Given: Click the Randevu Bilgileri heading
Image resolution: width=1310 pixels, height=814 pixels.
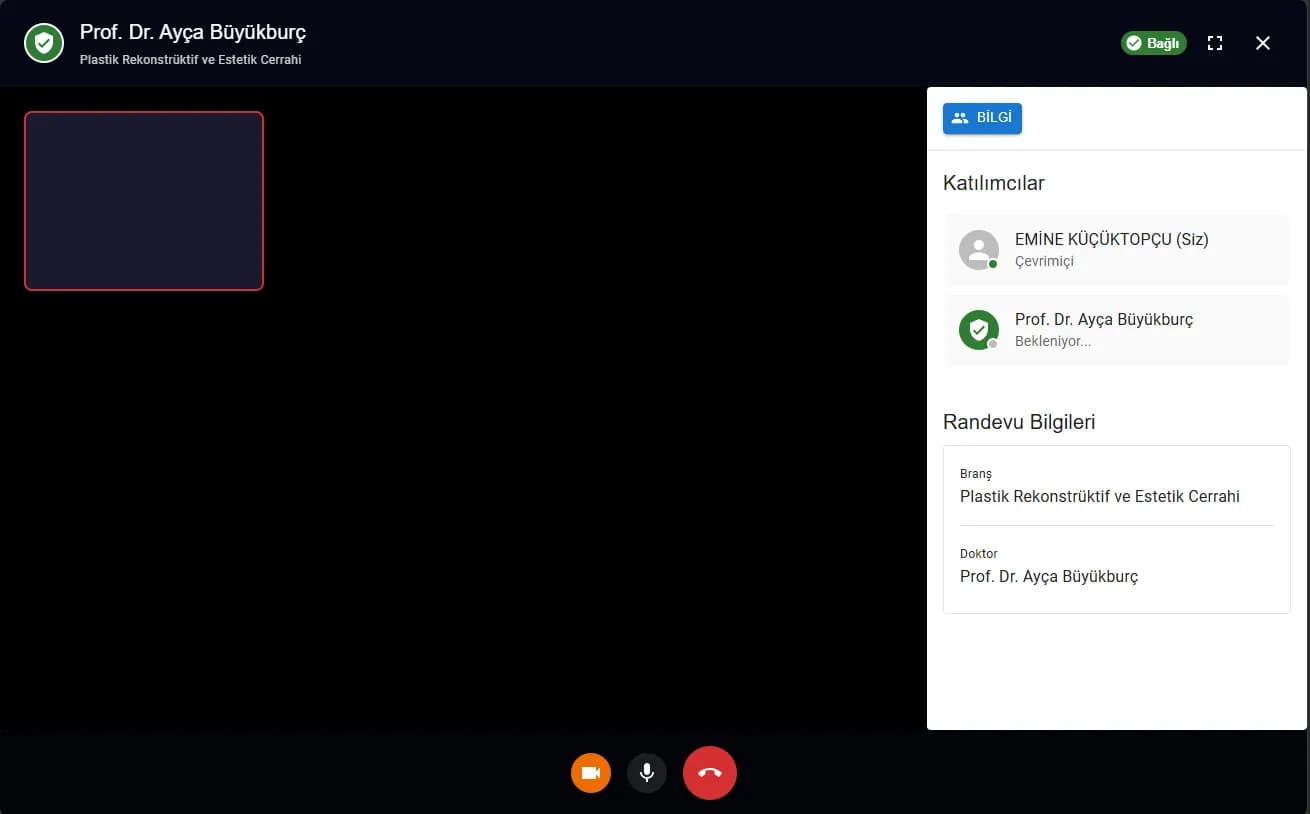Looking at the screenshot, I should point(1019,422).
